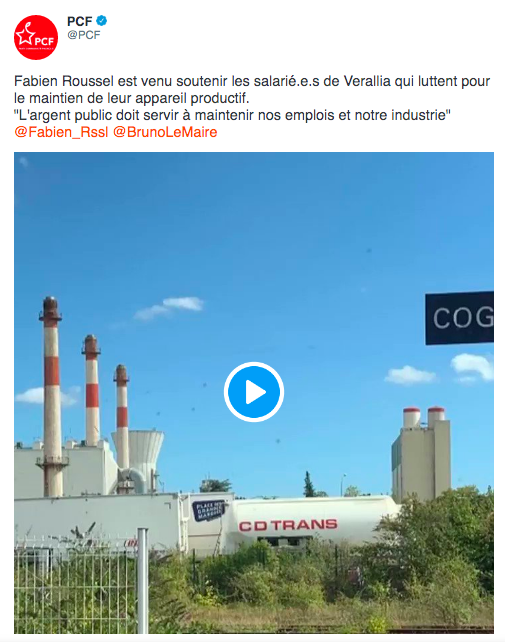Click the CD TRANS tanker in the video

click(312, 522)
